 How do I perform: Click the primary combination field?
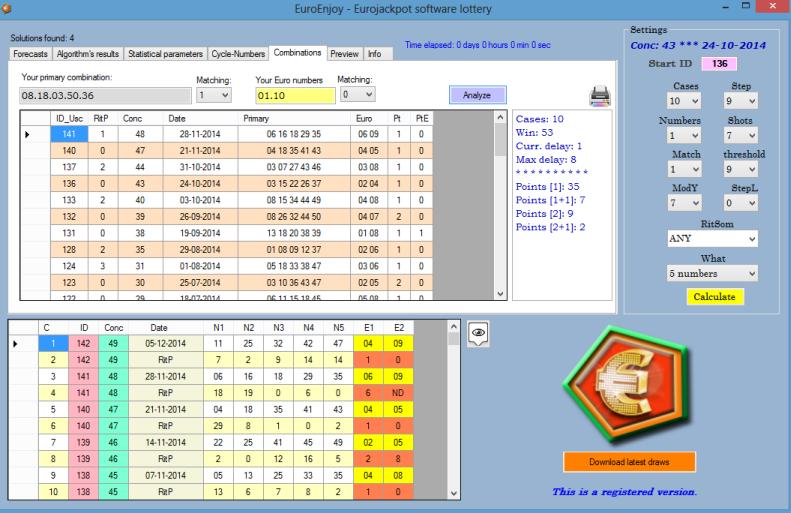pos(105,95)
